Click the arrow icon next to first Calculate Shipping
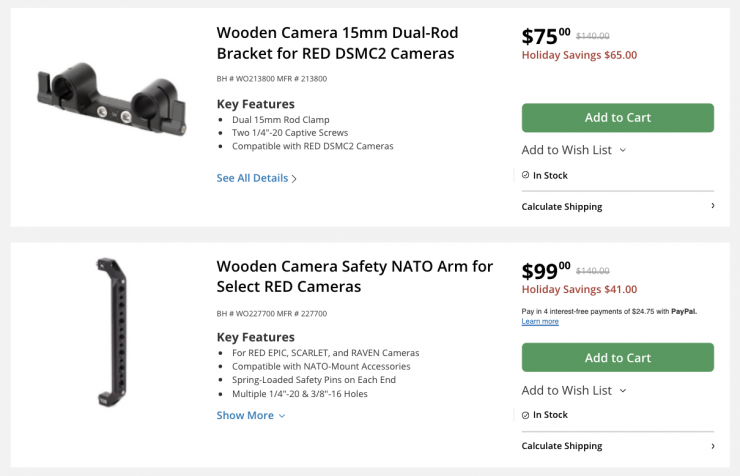The image size is (740, 476). coord(712,206)
